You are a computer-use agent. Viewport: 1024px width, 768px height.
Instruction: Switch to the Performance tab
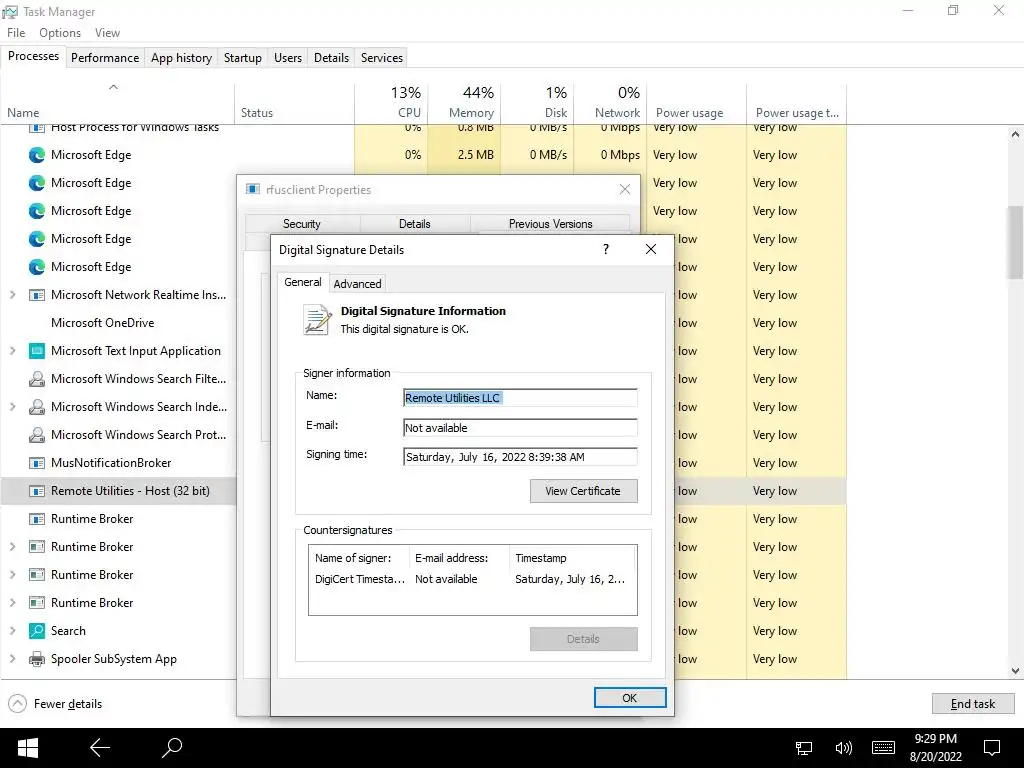105,57
